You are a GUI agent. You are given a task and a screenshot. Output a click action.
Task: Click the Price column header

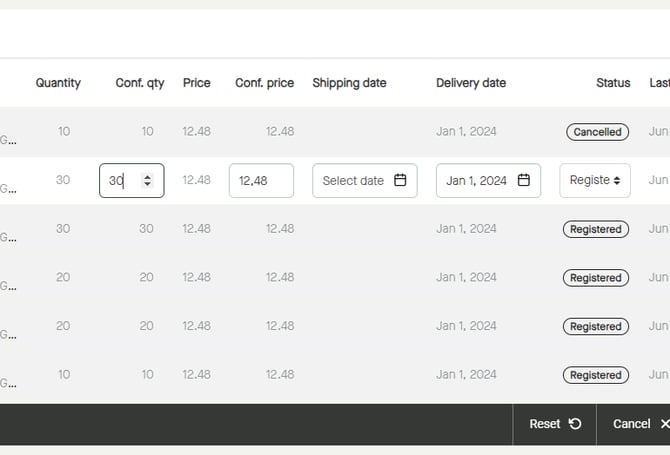pos(197,83)
